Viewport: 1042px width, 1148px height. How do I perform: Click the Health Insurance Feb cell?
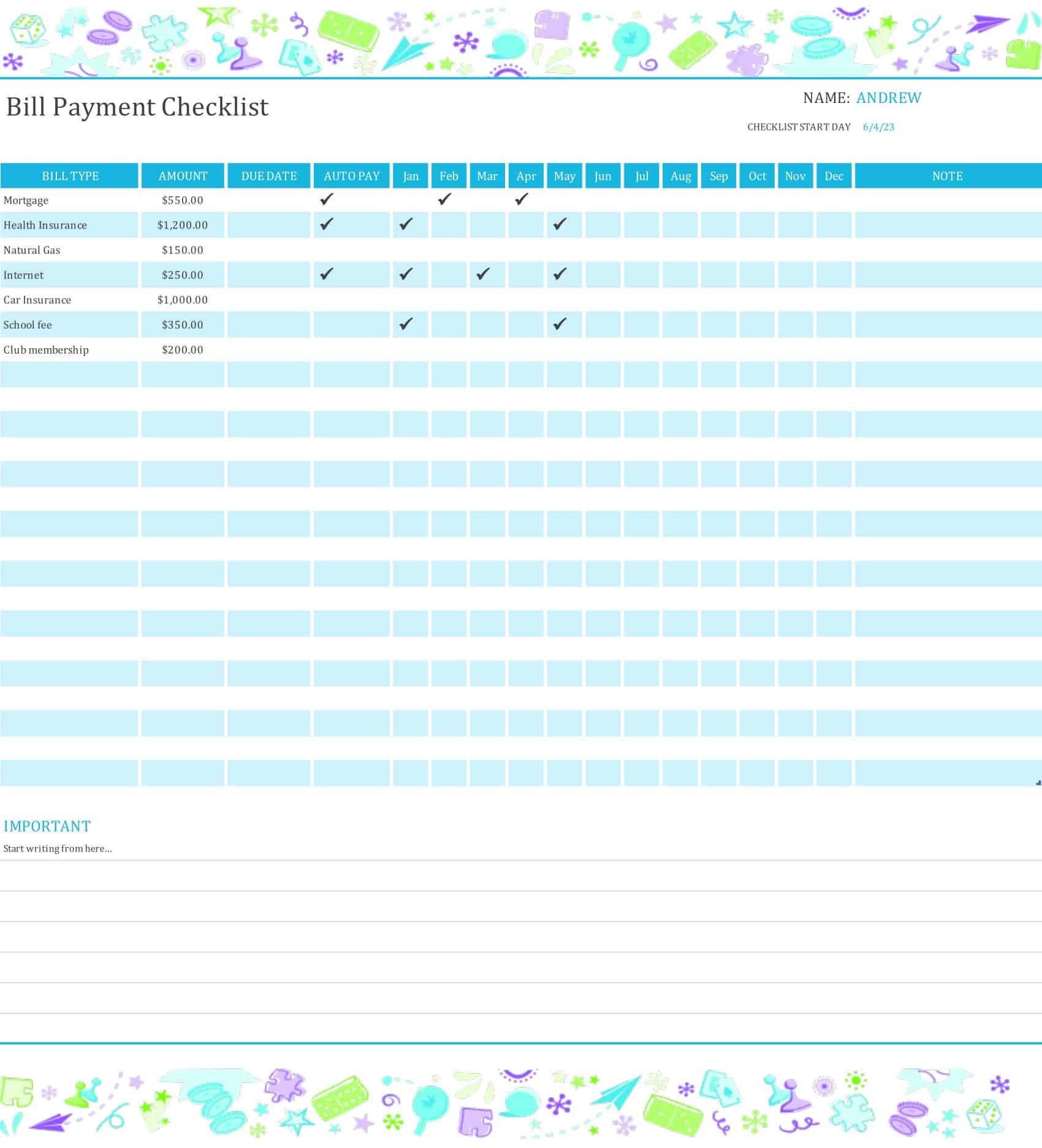pos(449,225)
